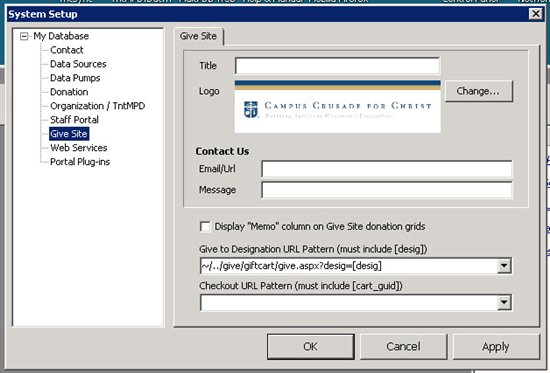Apply the settings with Apply button
Screen dimensions: 550x373
496,347
